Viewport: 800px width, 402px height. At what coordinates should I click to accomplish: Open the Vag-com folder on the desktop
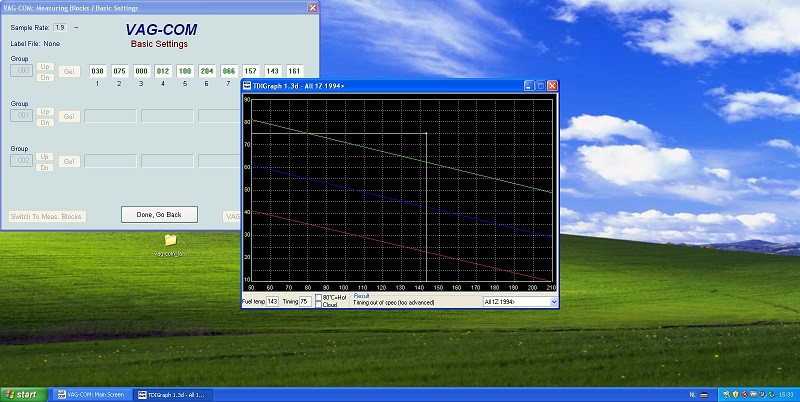pos(170,241)
